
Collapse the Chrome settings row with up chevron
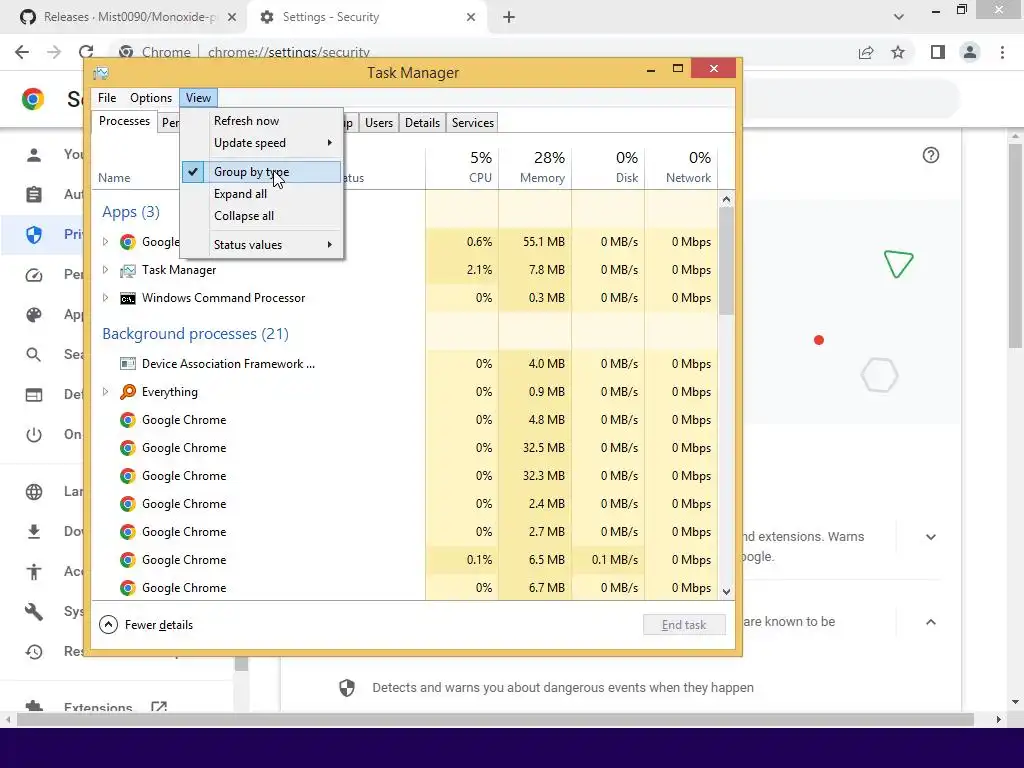(931, 622)
